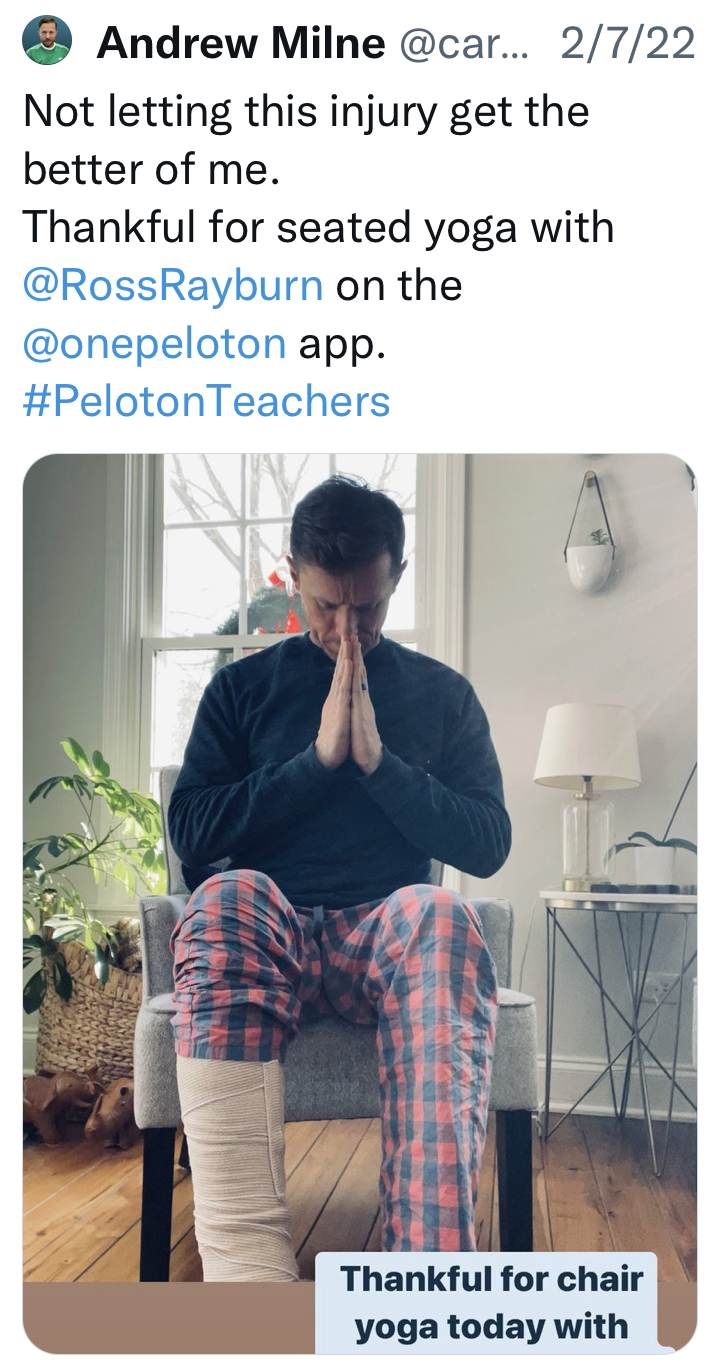Open the @RossRayburn mention
This screenshot has height=1366, width=722.
[x=172, y=286]
